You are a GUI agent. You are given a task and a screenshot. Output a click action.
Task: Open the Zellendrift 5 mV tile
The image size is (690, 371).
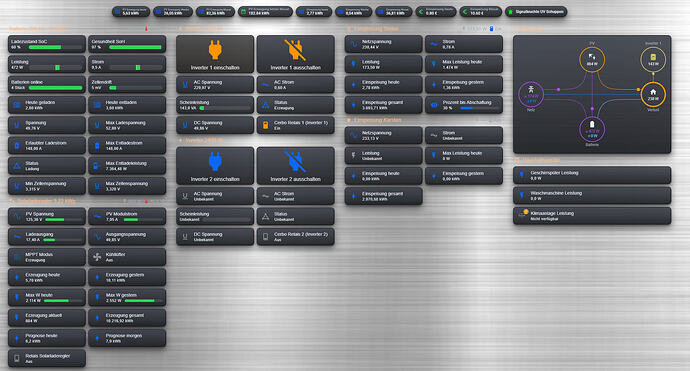tap(127, 84)
